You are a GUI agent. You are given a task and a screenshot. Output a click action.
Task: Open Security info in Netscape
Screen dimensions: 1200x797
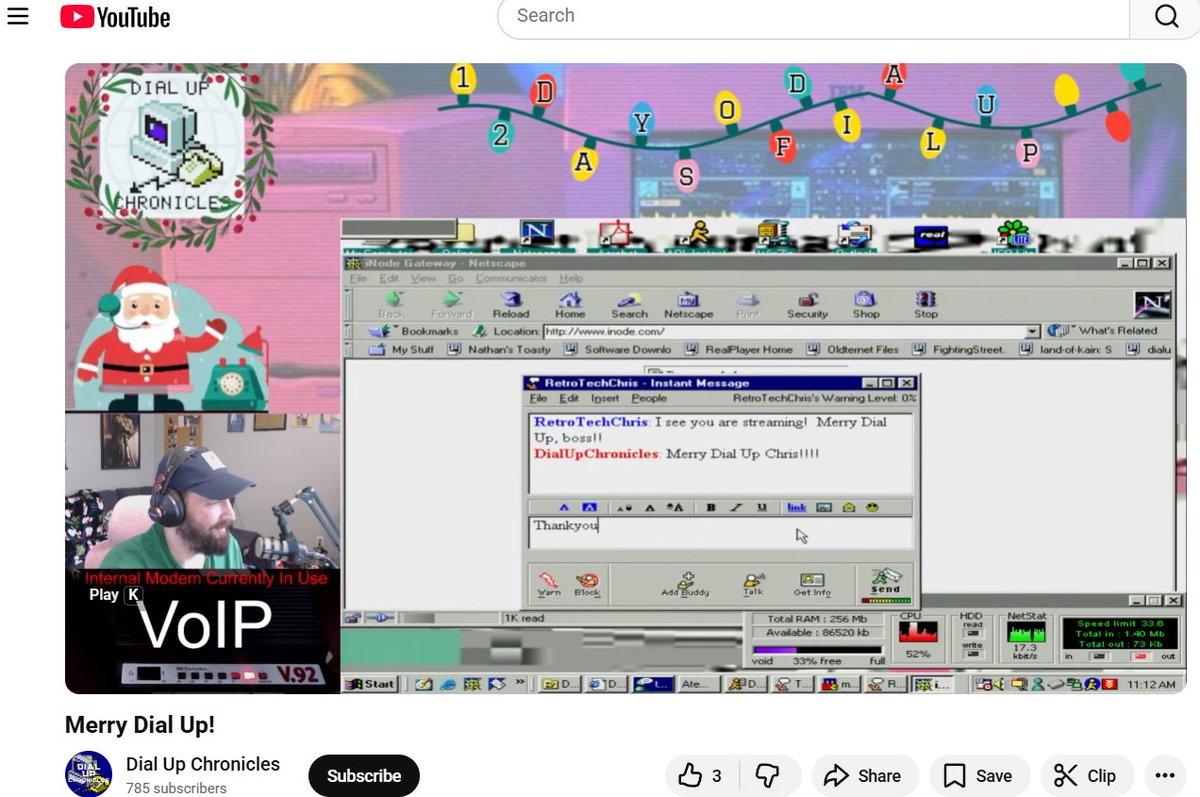(807, 304)
